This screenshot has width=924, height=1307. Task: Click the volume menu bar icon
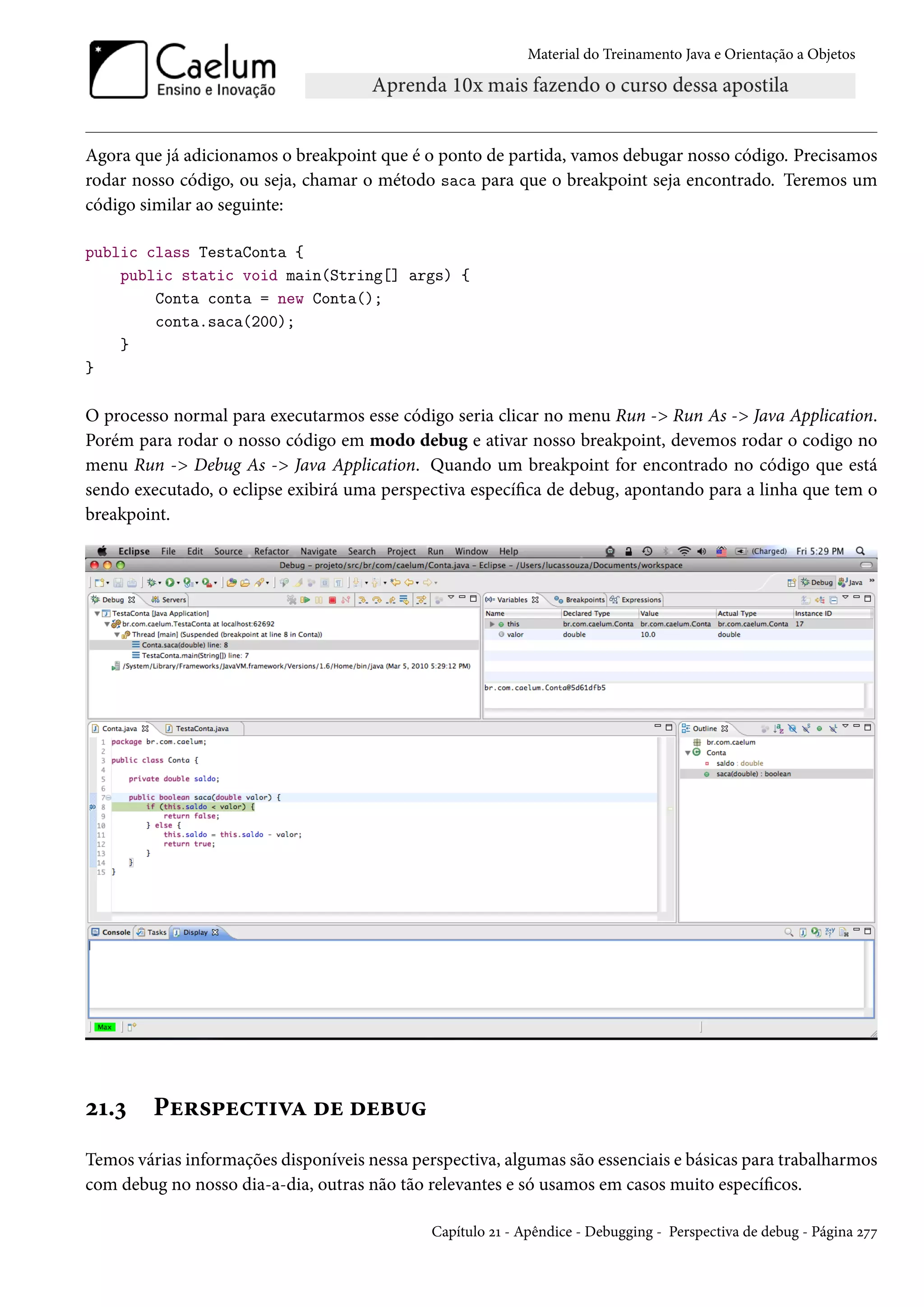702,551
